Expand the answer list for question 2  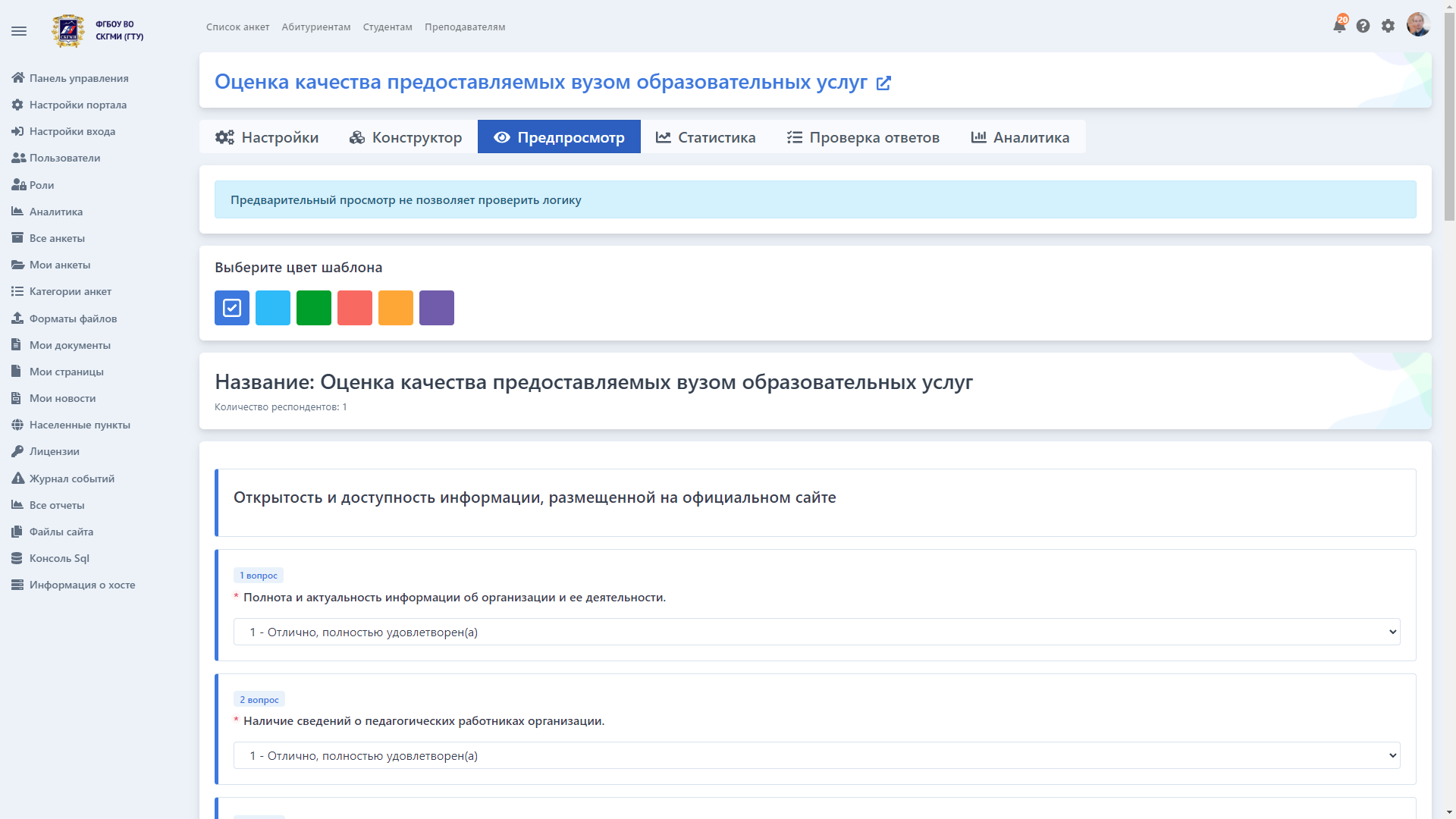tap(1394, 755)
